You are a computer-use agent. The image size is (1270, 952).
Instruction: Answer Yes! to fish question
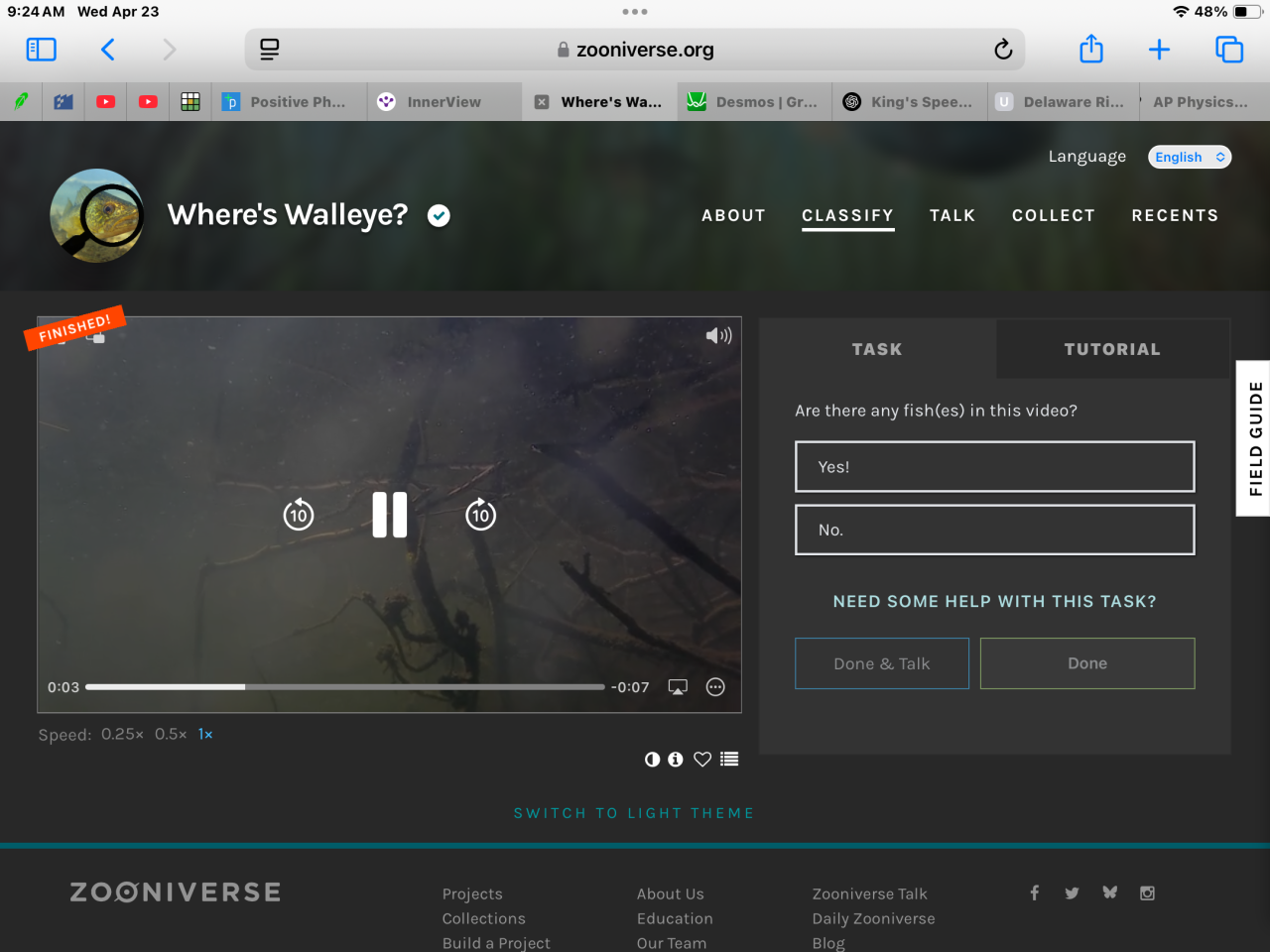995,467
